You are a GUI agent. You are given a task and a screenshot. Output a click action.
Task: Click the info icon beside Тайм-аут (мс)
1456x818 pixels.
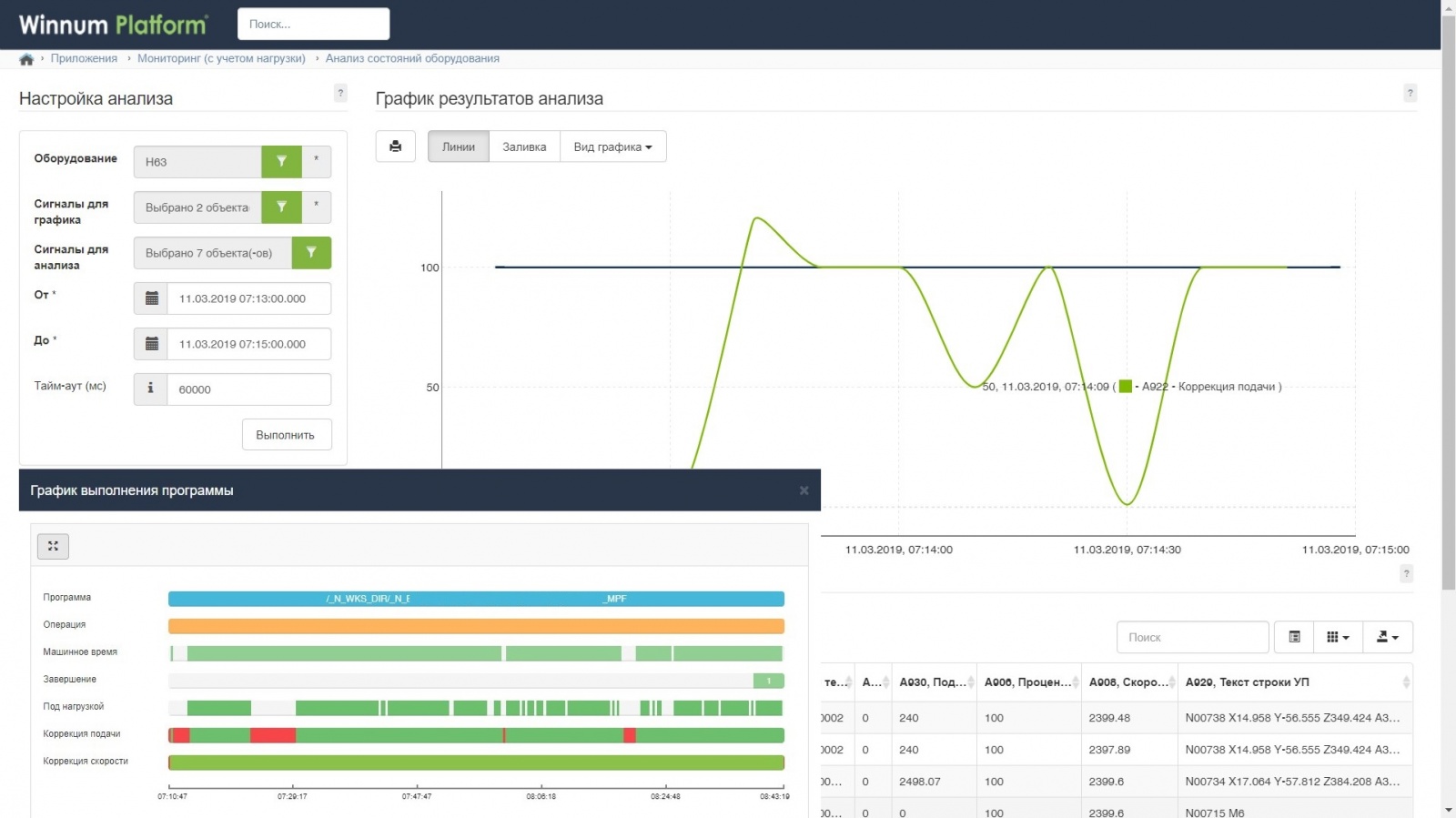click(x=151, y=389)
